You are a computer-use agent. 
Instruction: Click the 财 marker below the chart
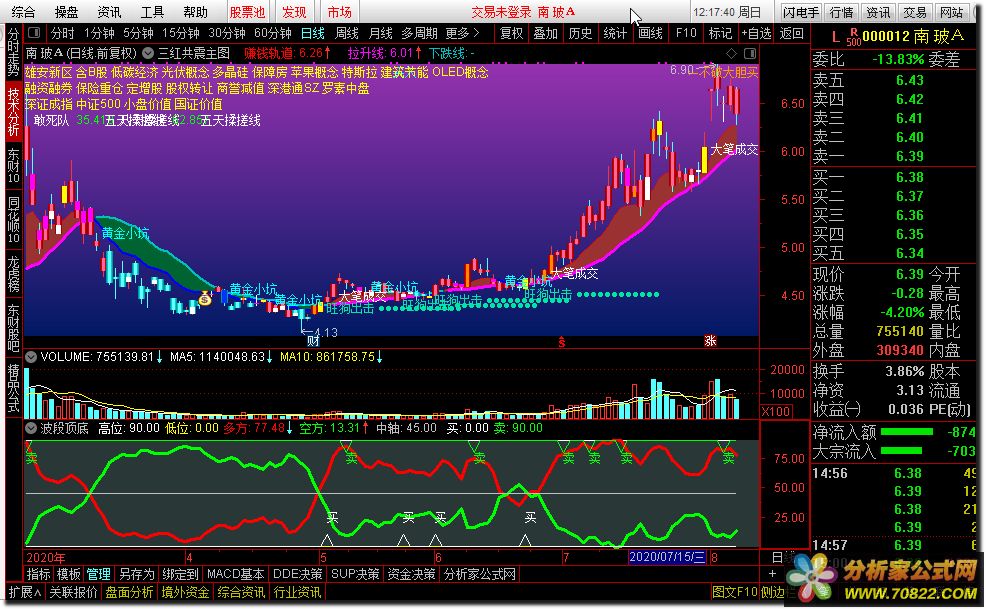313,342
